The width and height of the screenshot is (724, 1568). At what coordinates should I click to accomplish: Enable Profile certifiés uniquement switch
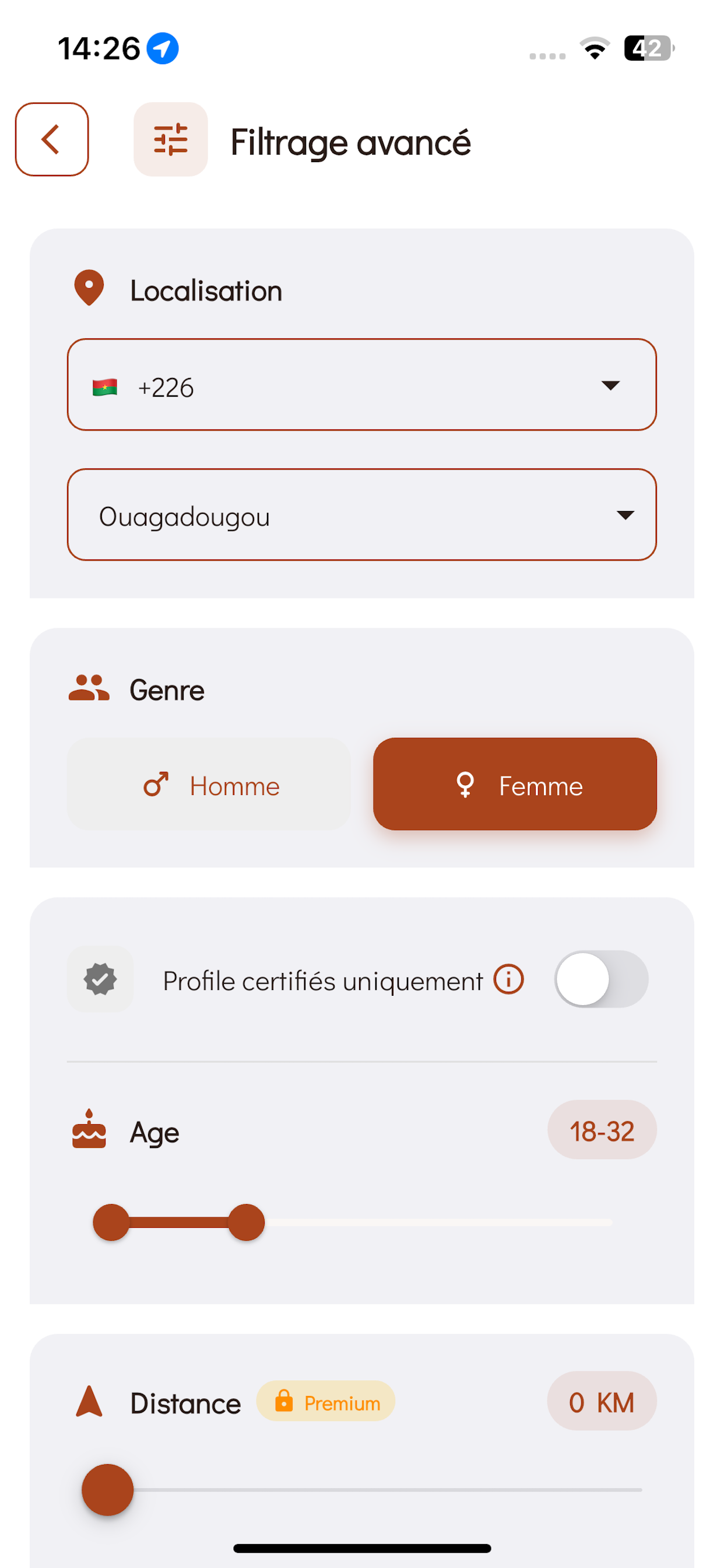(x=601, y=979)
